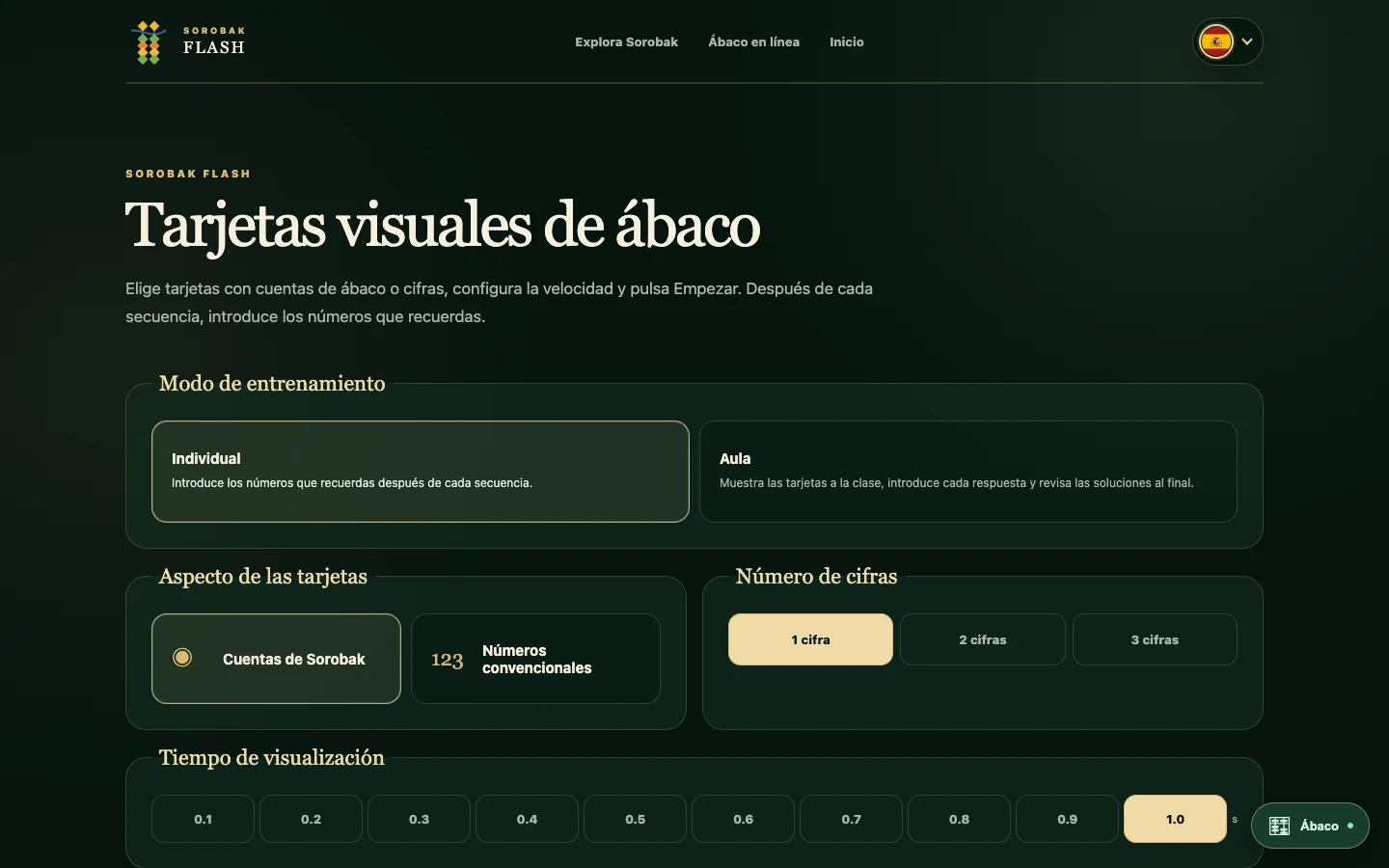Image resolution: width=1389 pixels, height=868 pixels.
Task: Expand the language selector chevron
Action: pos(1247,41)
